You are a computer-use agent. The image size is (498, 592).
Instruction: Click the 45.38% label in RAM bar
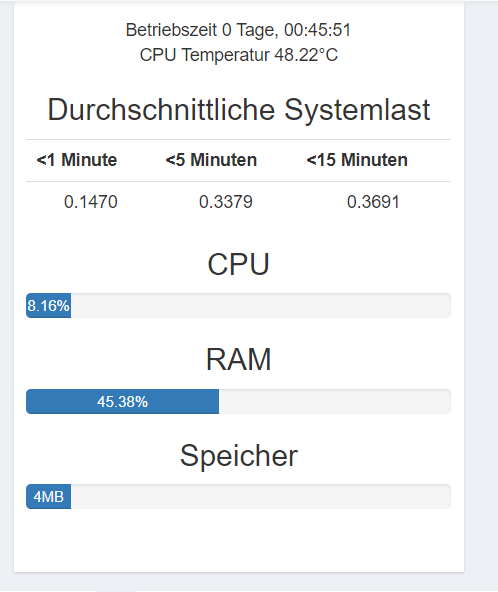[x=122, y=402]
